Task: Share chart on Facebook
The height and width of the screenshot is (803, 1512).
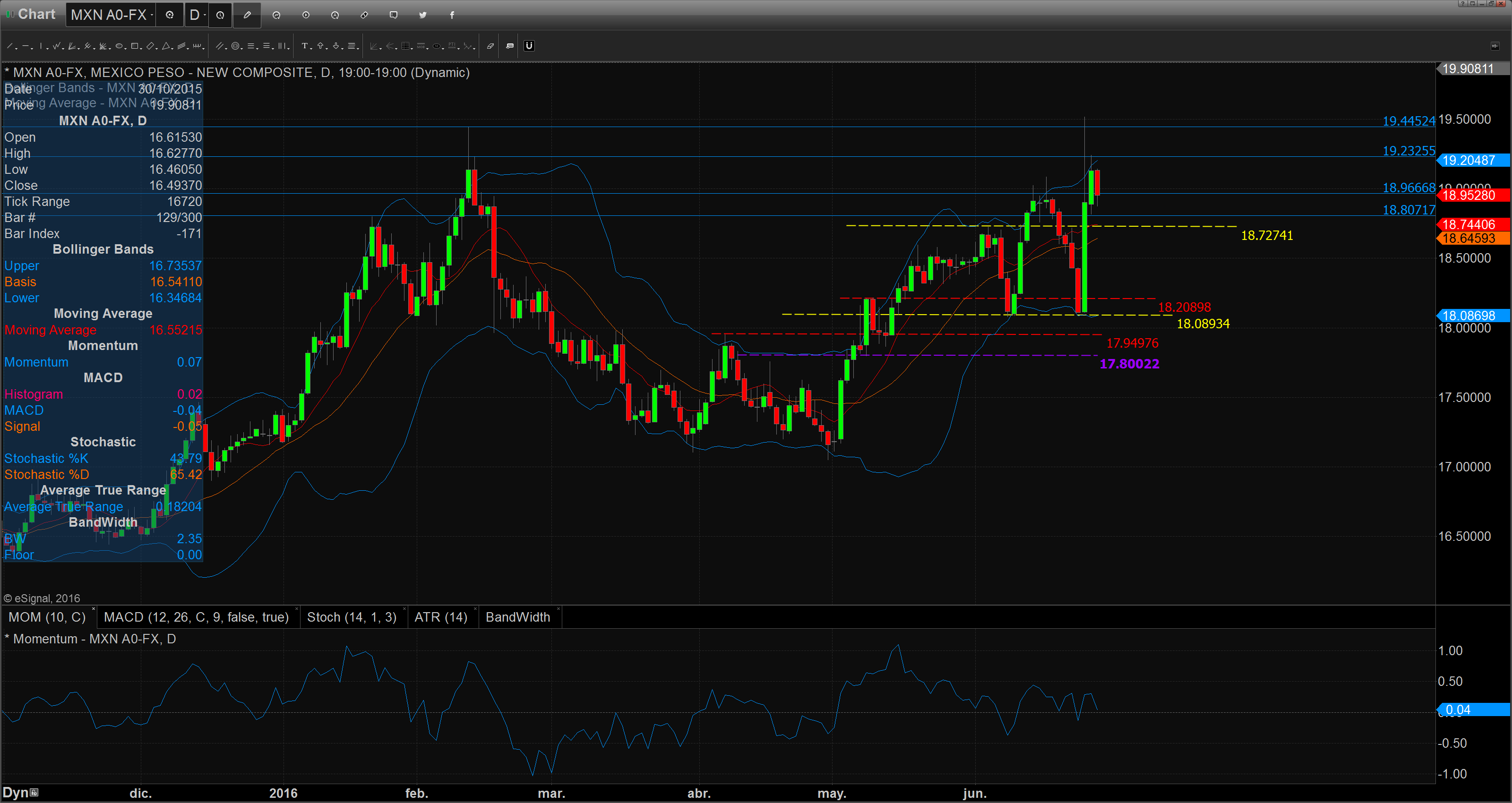Action: [452, 15]
